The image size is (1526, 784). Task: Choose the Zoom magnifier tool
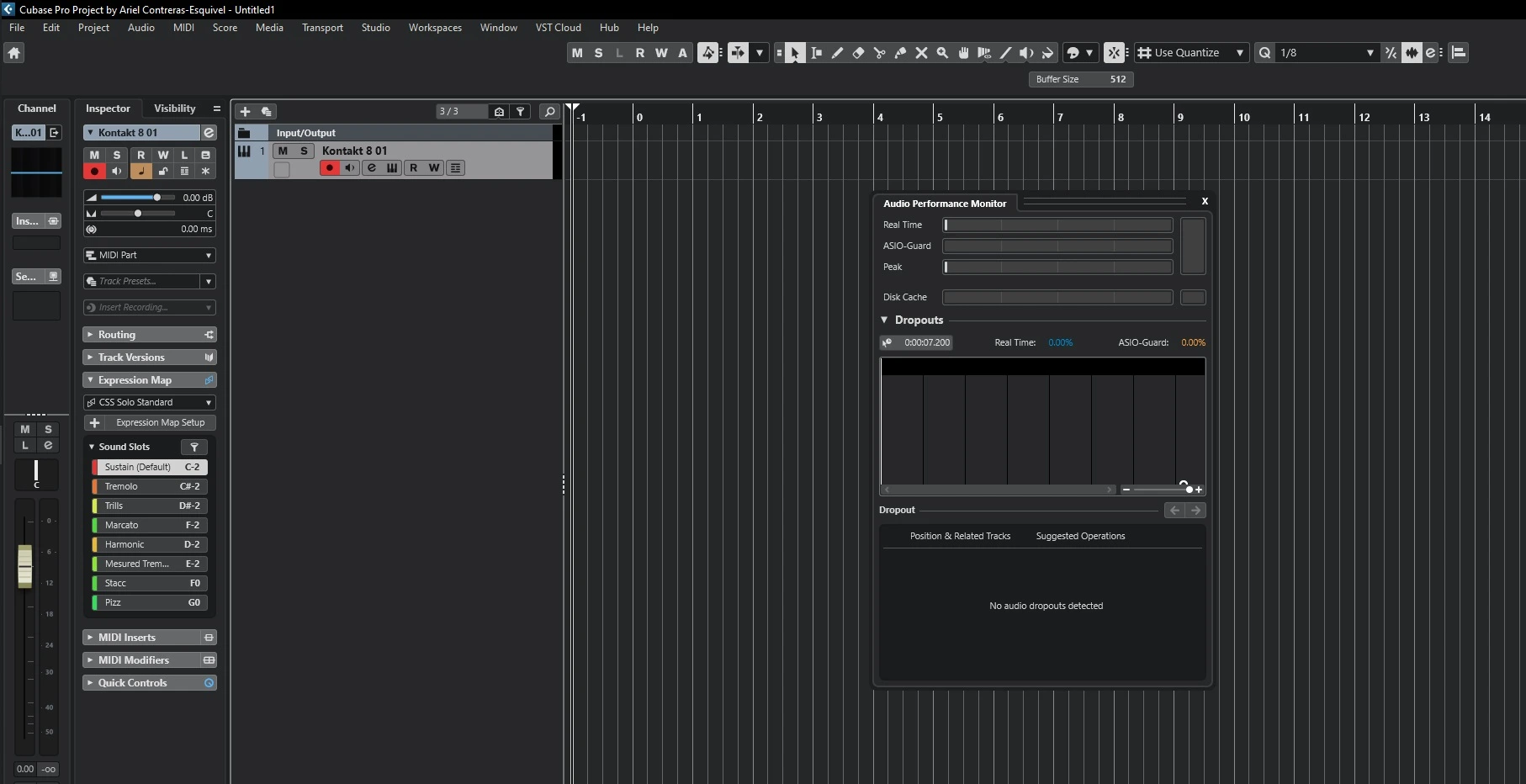tap(942, 53)
